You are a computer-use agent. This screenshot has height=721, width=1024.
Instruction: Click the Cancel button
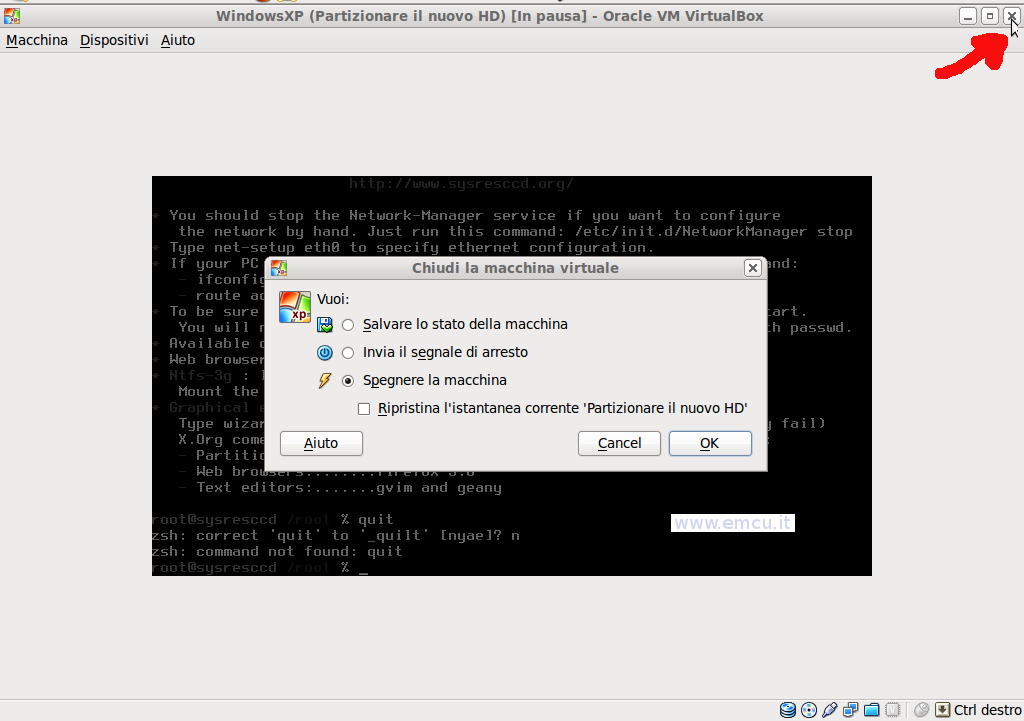[619, 443]
